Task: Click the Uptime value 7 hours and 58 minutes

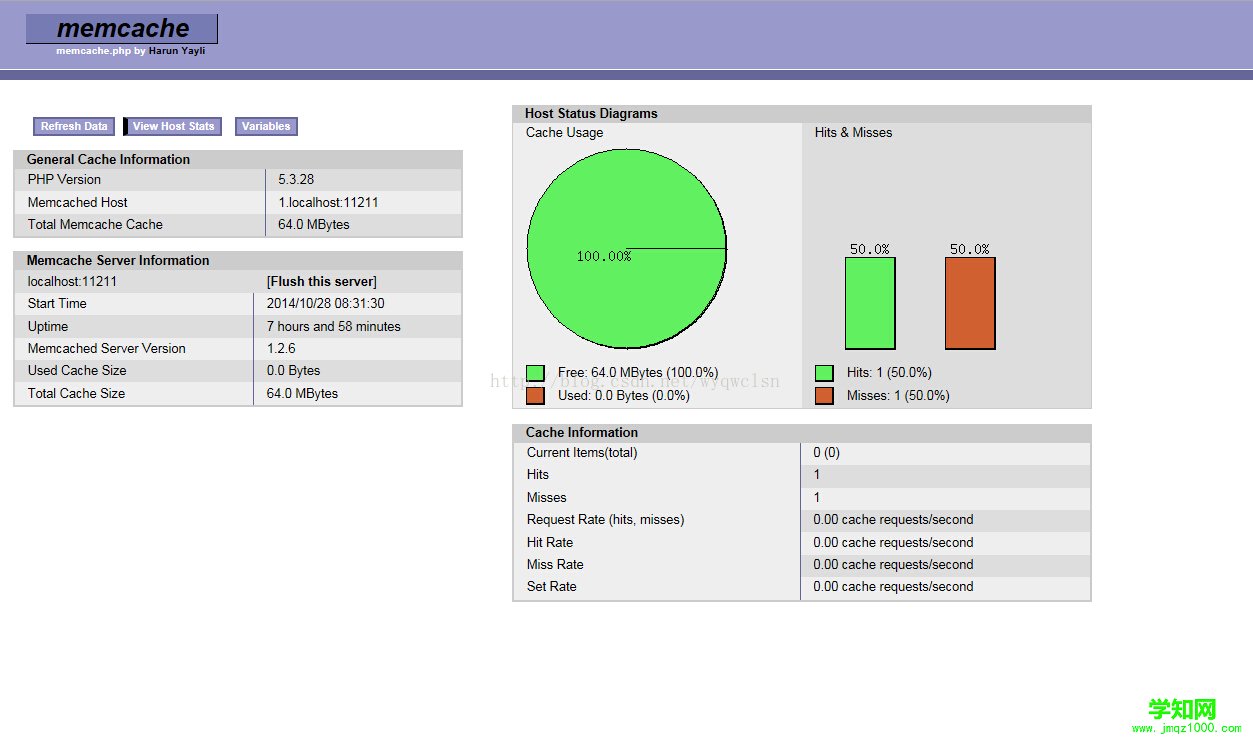Action: [334, 327]
